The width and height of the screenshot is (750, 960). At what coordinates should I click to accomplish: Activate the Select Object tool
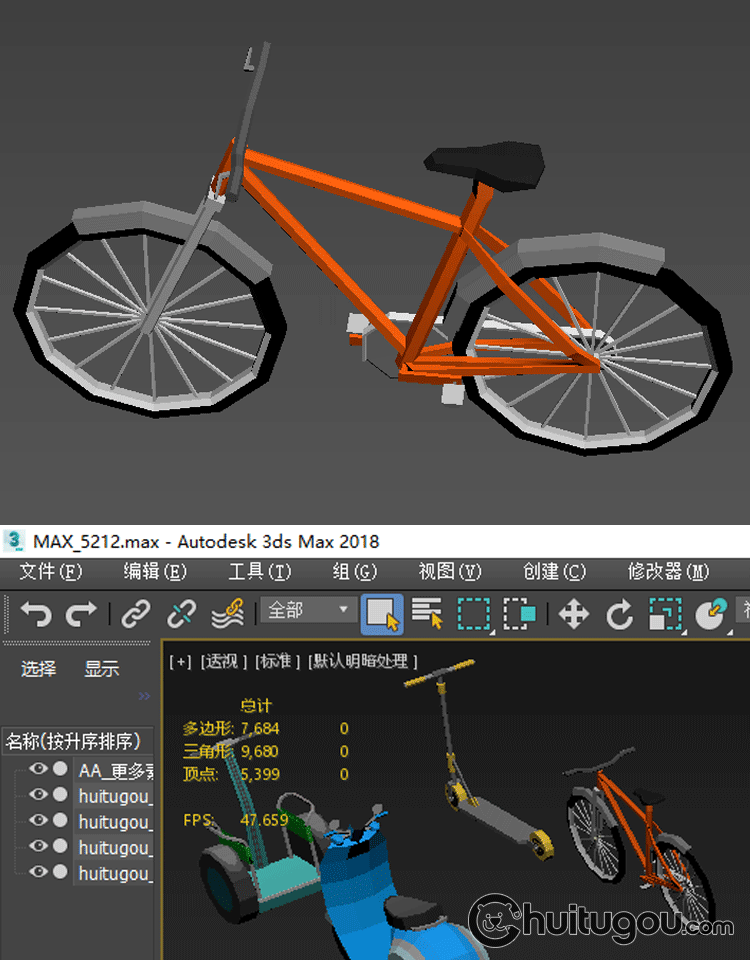click(382, 613)
